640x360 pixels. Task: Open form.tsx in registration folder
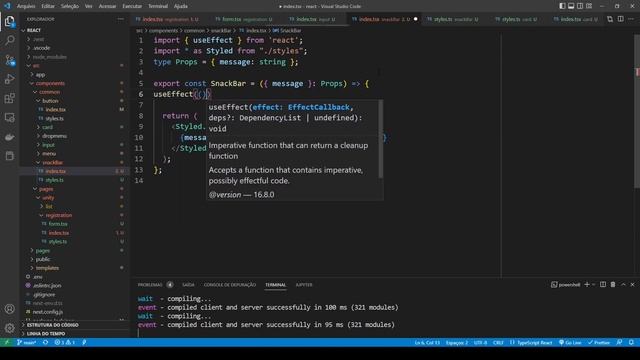tap(58, 224)
